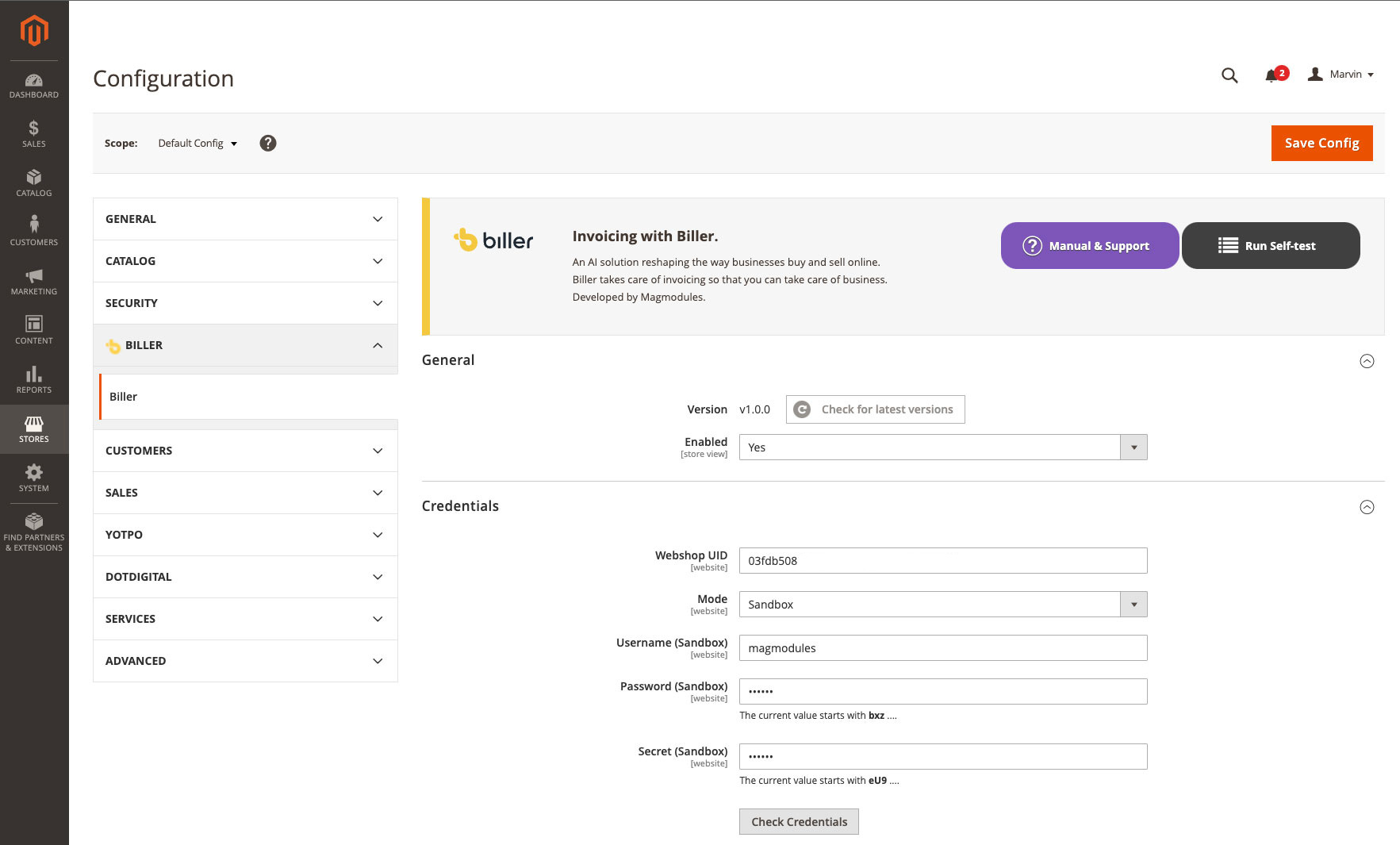Click the Check Credentials button
Screen dimensions: 1400x845
click(799, 822)
